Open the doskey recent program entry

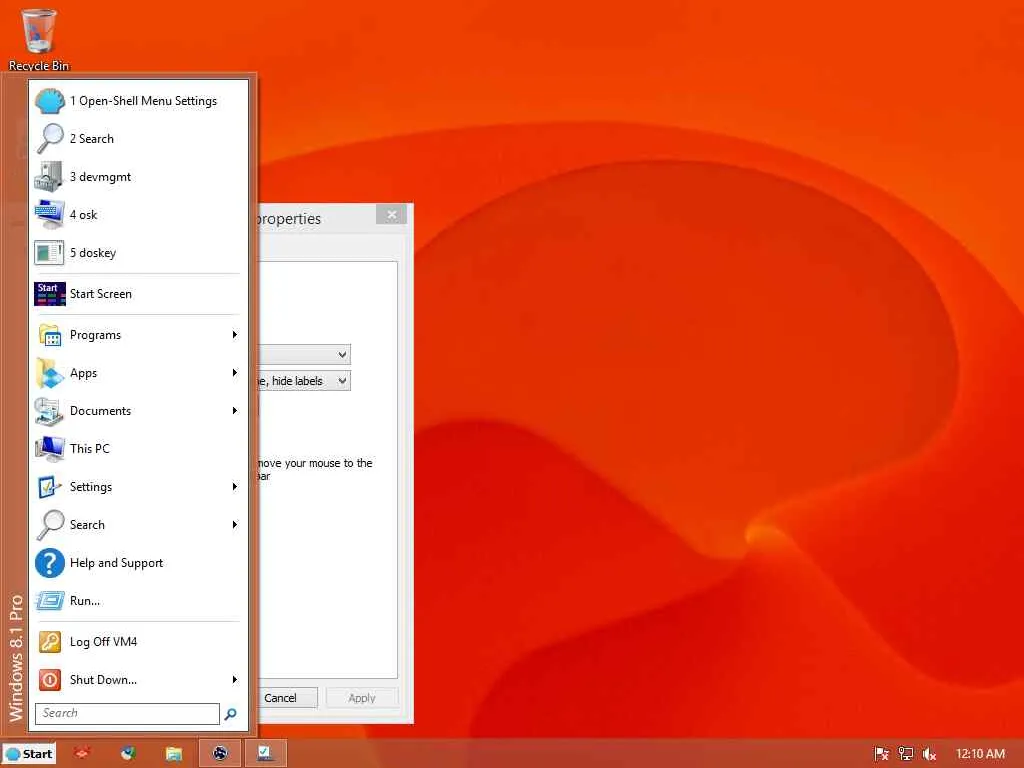pyautogui.click(x=138, y=252)
